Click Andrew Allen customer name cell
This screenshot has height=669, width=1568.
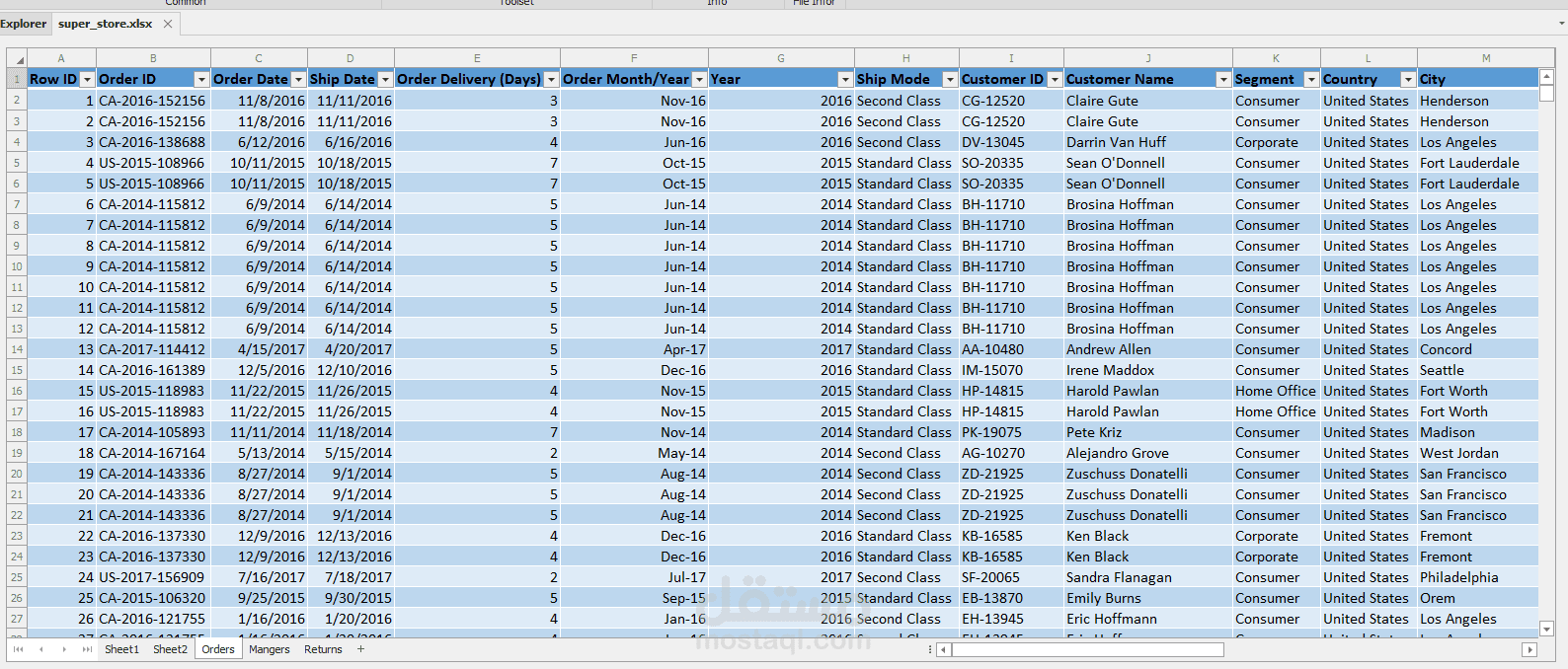(1148, 349)
